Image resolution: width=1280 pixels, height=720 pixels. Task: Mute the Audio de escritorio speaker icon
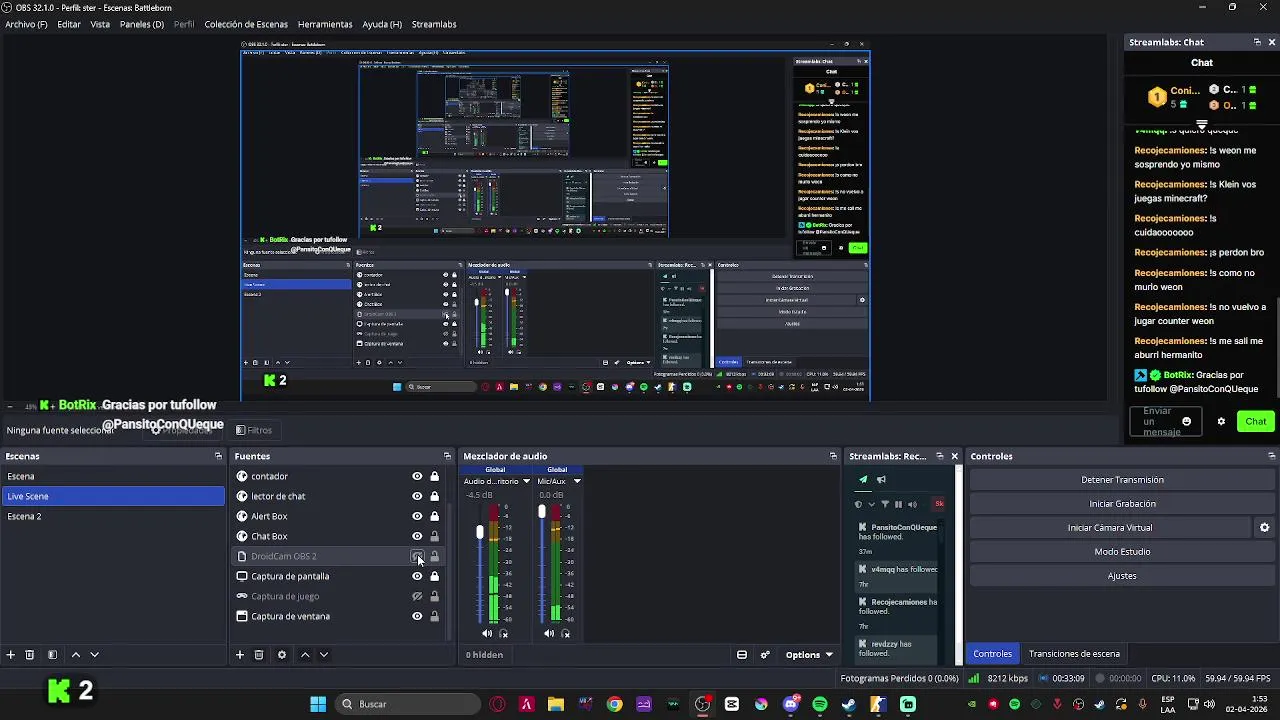(x=487, y=633)
